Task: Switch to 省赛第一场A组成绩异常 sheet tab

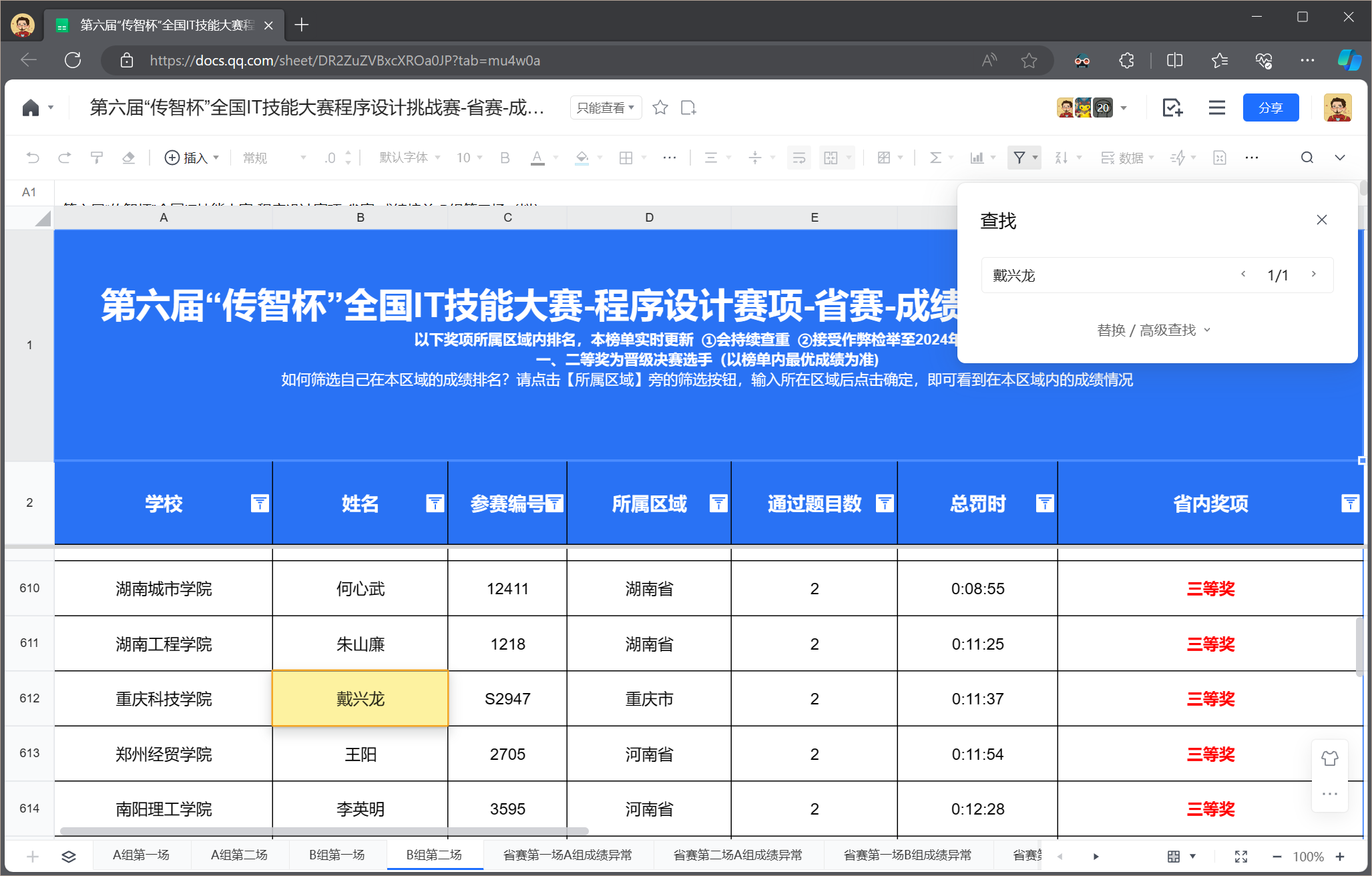Action: tap(567, 855)
